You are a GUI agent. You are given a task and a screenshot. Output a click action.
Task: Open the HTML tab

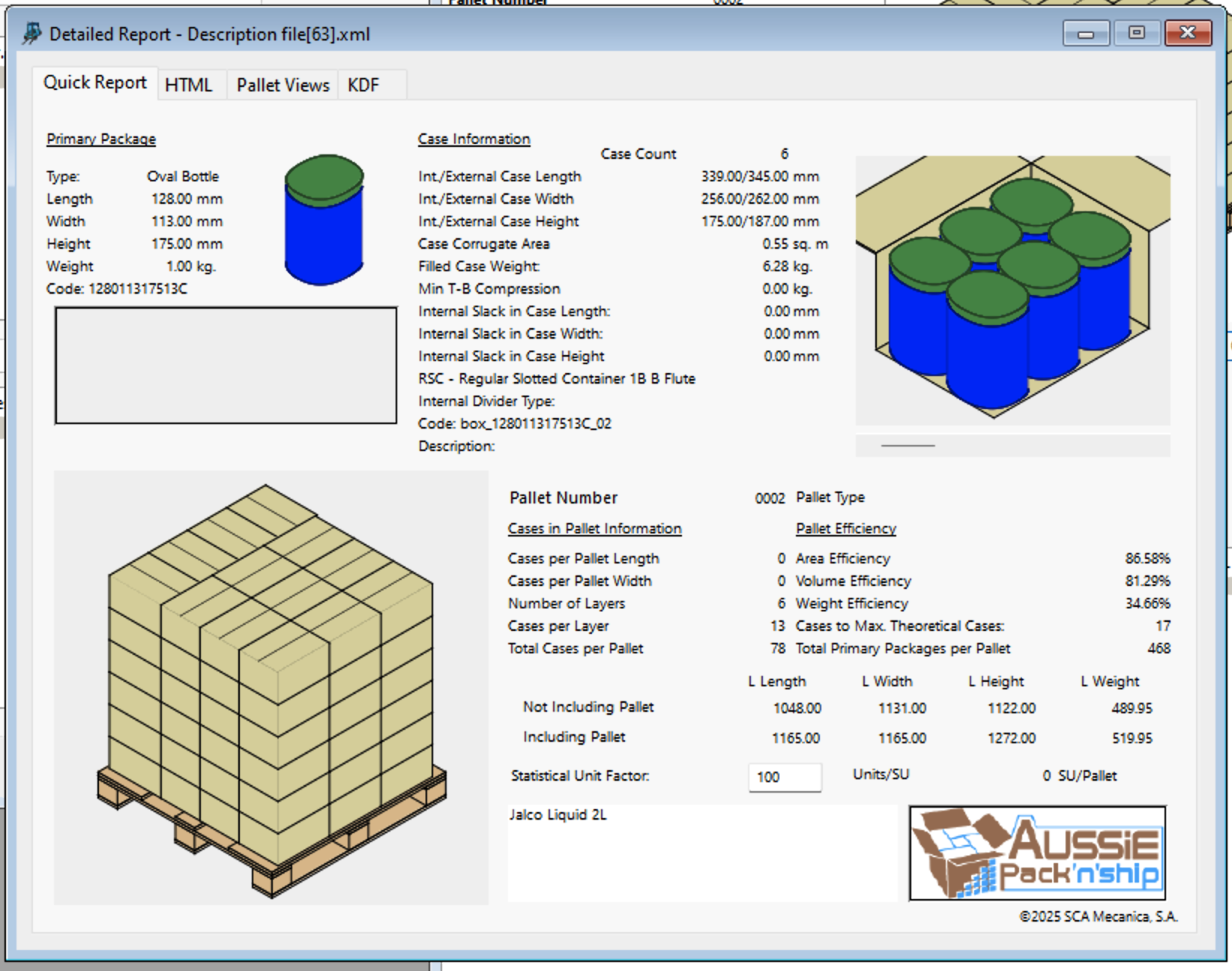click(189, 85)
